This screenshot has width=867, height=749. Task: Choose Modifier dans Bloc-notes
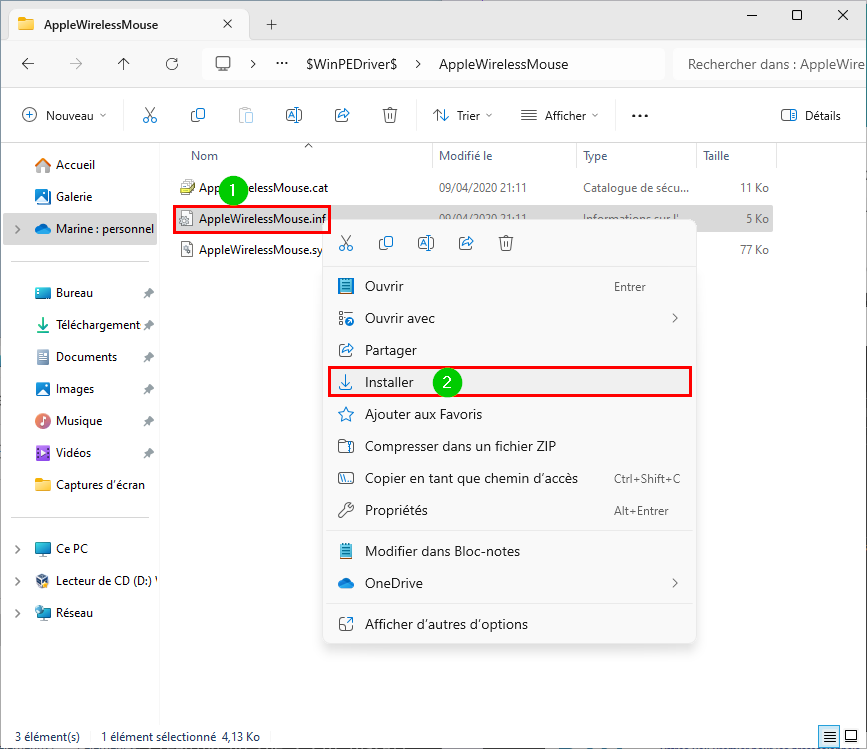click(509, 551)
